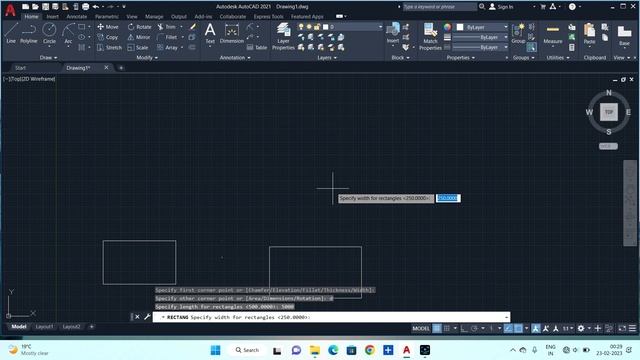
Task: Click the Measure tool
Action: tap(553, 33)
